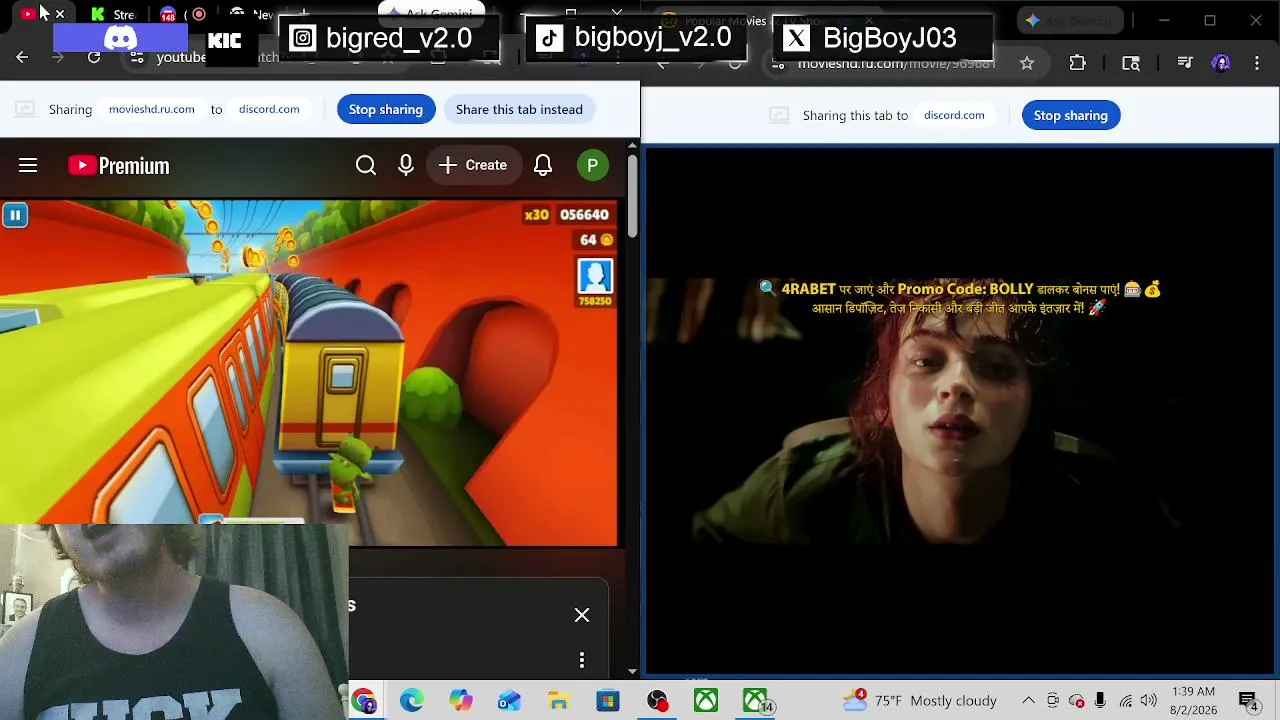The height and width of the screenshot is (720, 1280).
Task: Click the Meet Now camera tray icon
Action: [1053, 701]
